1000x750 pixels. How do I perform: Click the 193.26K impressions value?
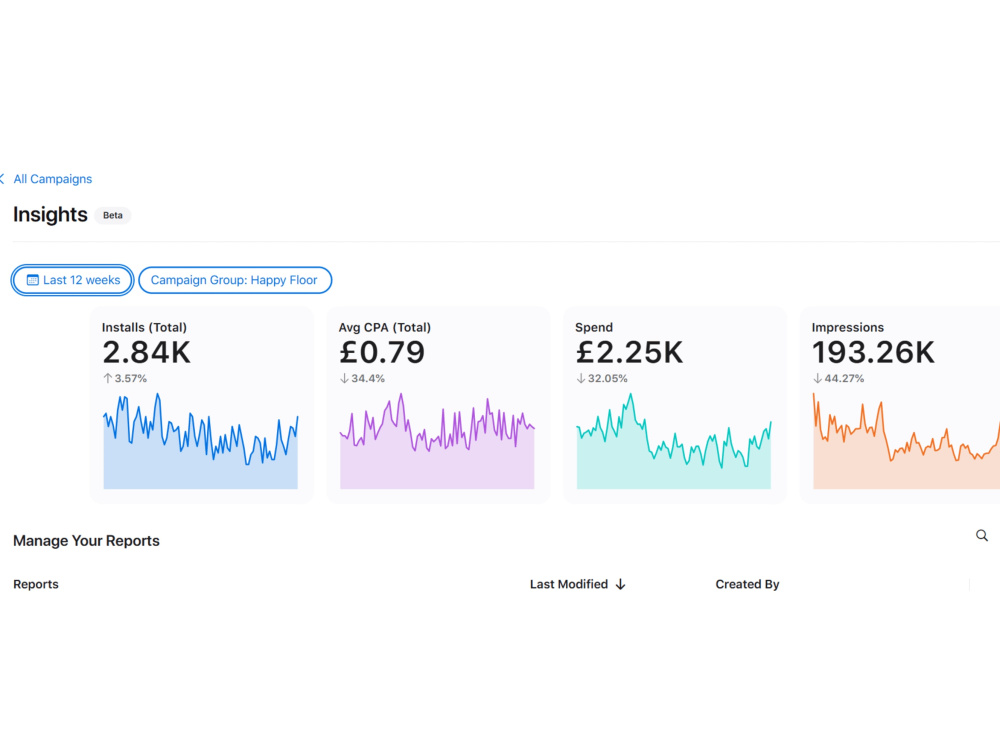coord(873,353)
